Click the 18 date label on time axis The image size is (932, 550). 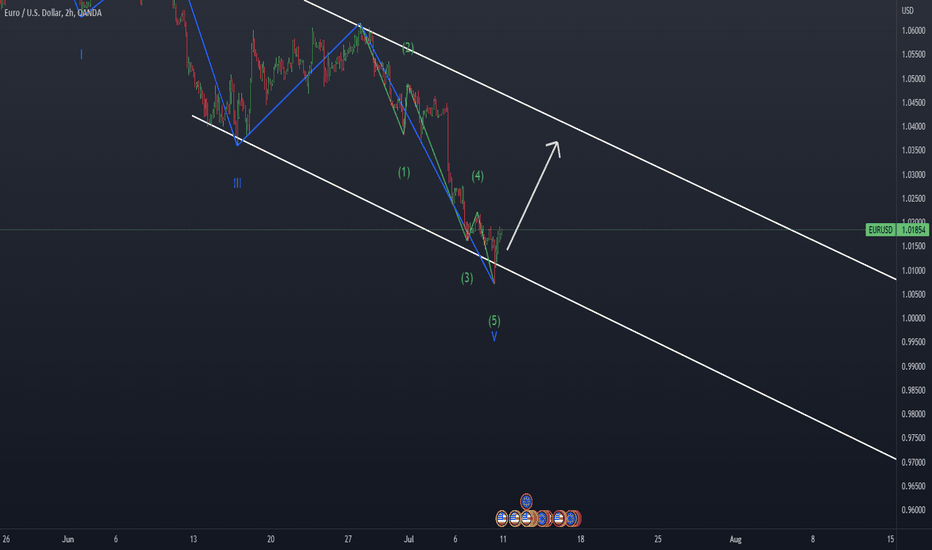(x=581, y=539)
